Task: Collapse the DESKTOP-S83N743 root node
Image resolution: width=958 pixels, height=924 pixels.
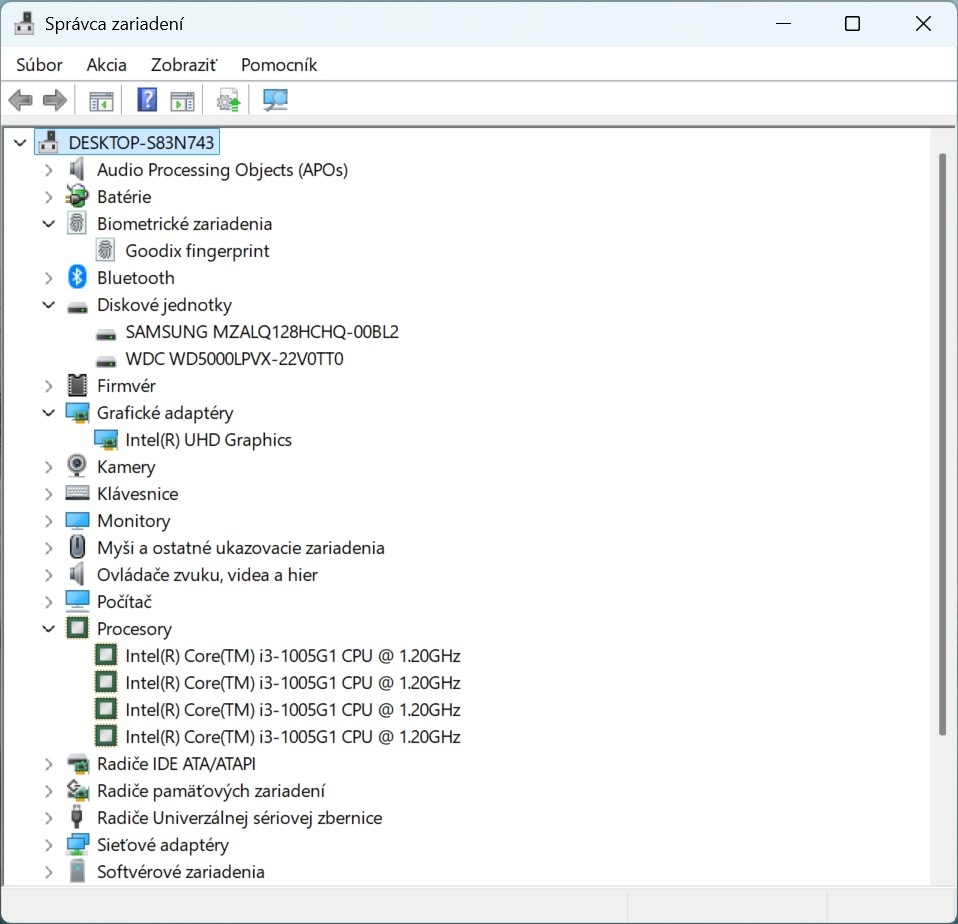Action: [x=20, y=142]
